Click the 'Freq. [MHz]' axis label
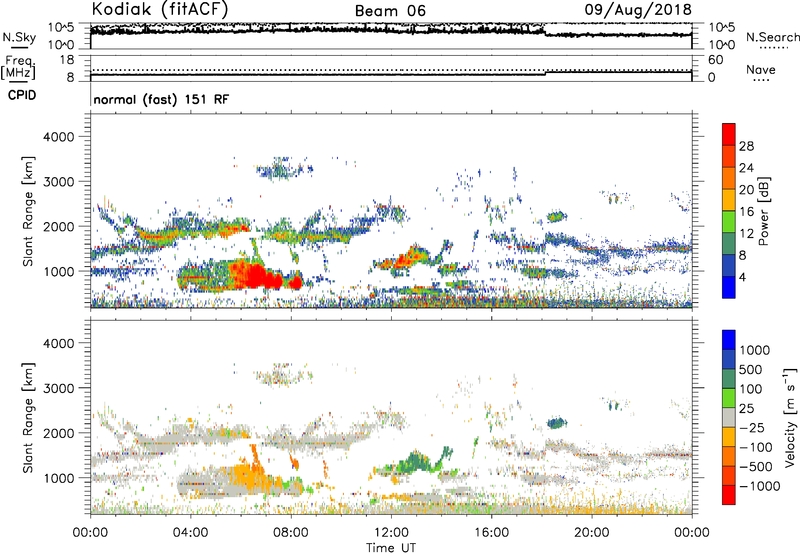This screenshot has height=554, width=800. coord(19,67)
